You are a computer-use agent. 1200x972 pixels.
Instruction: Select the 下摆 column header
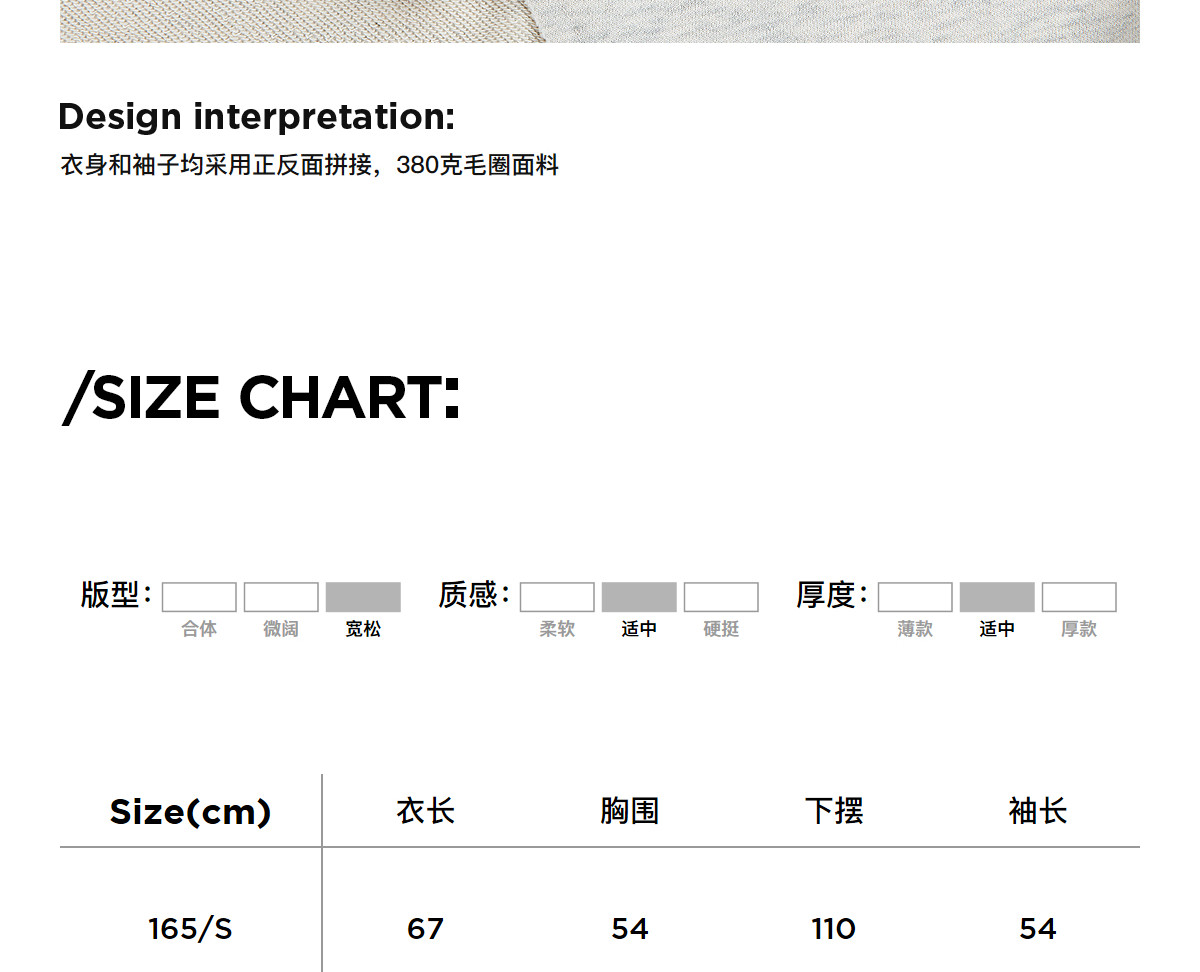point(833,810)
